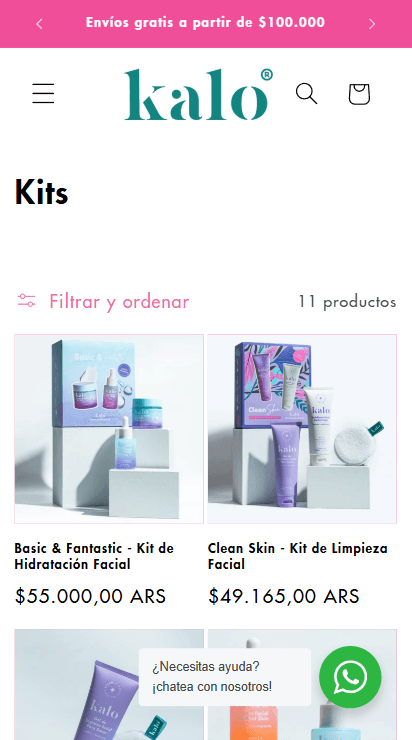Click the free shipping announcement text
This screenshot has height=740, width=412.
[x=205, y=22]
